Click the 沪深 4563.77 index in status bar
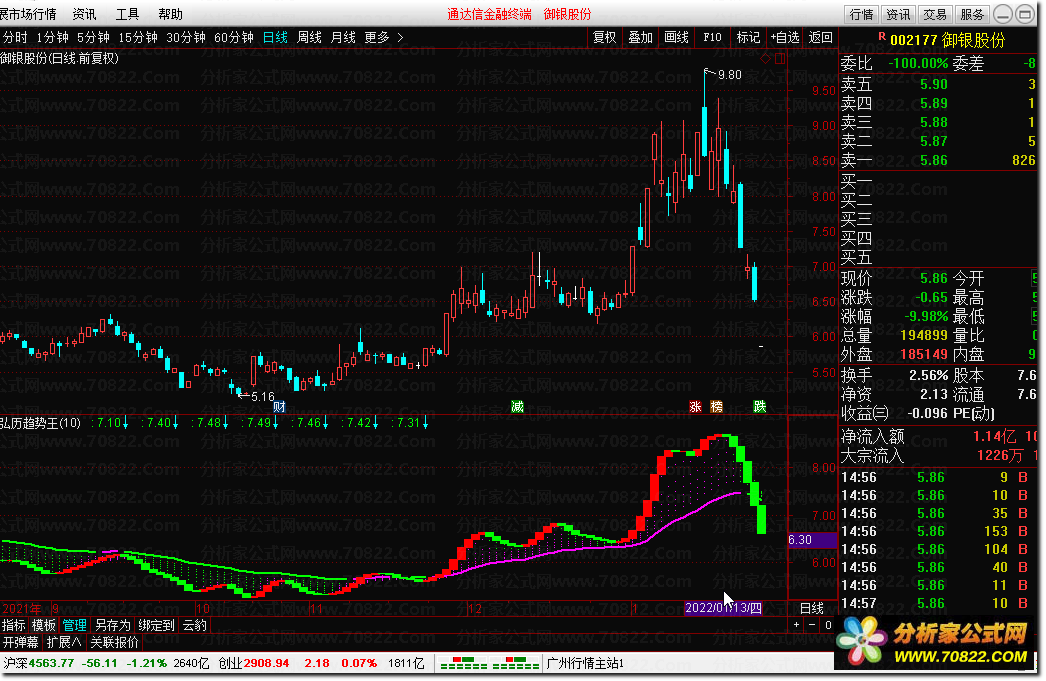1046x681 pixels. click(x=39, y=663)
